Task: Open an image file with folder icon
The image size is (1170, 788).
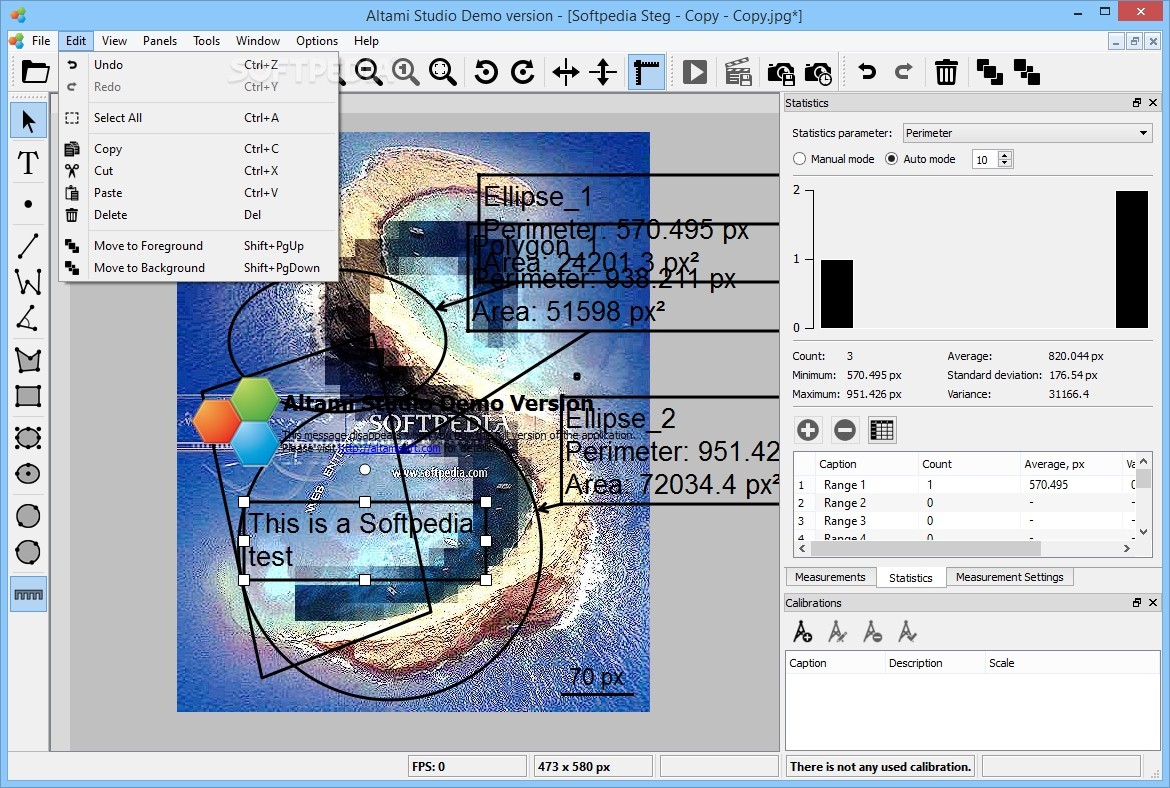Action: click(34, 72)
